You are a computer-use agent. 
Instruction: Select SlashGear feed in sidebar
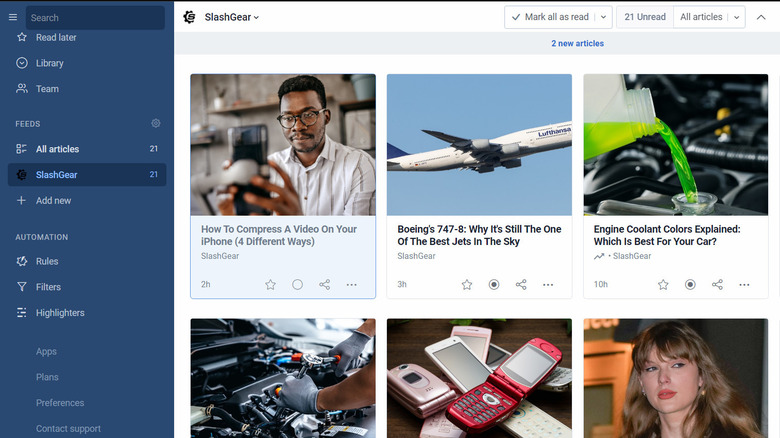(87, 175)
